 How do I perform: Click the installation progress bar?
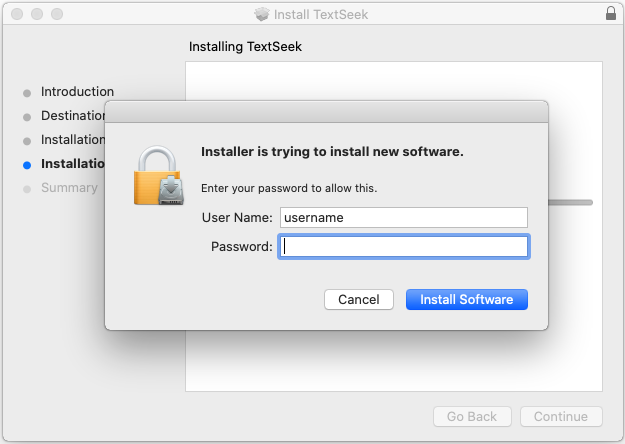point(570,202)
